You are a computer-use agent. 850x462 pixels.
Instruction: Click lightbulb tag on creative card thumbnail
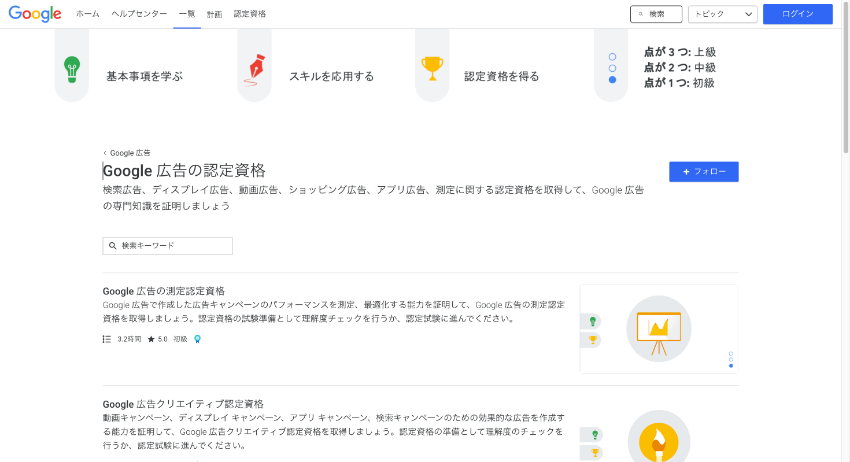point(592,435)
